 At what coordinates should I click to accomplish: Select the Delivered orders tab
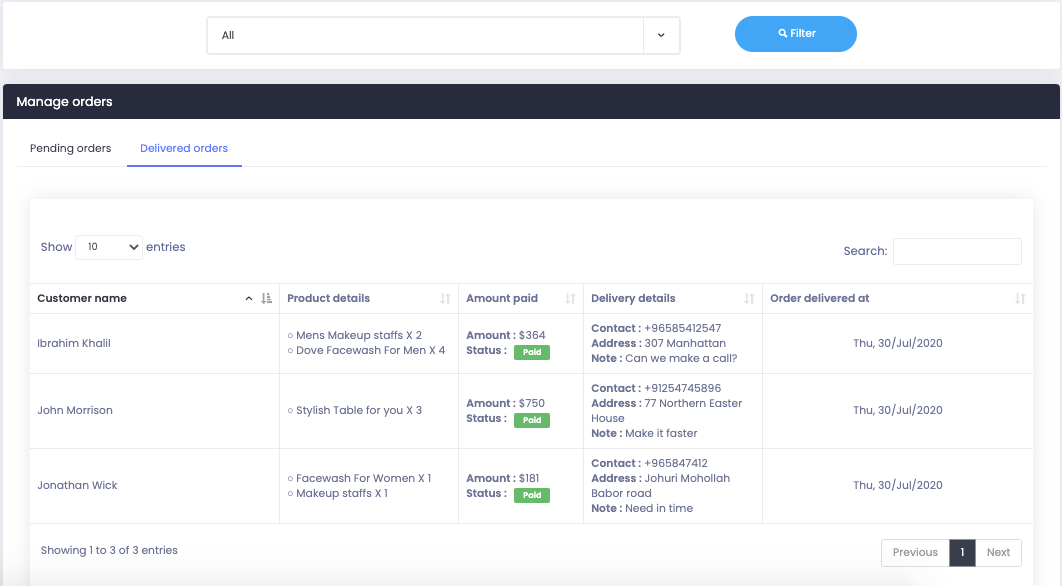click(x=184, y=148)
